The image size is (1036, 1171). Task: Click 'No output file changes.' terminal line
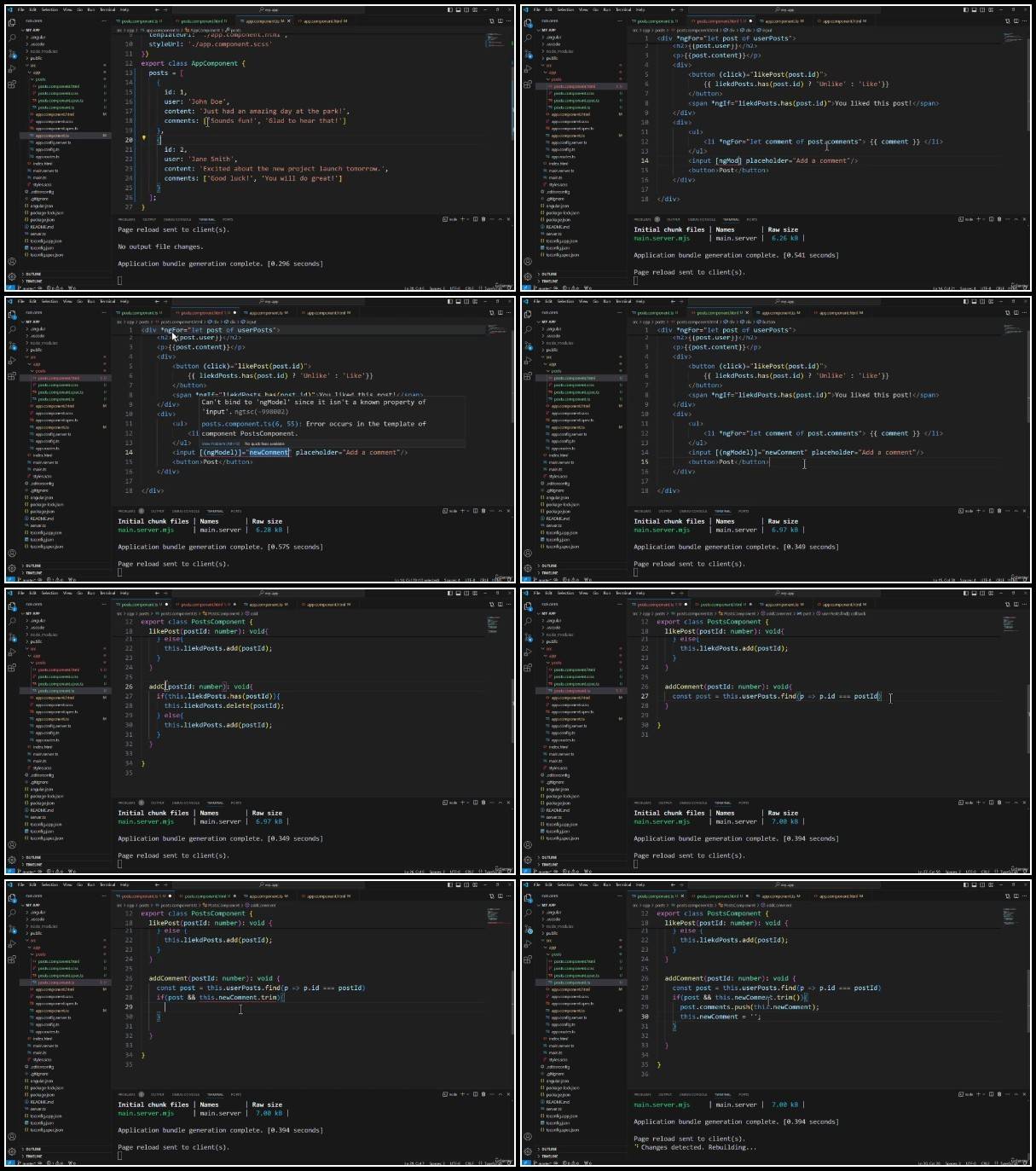(160, 246)
